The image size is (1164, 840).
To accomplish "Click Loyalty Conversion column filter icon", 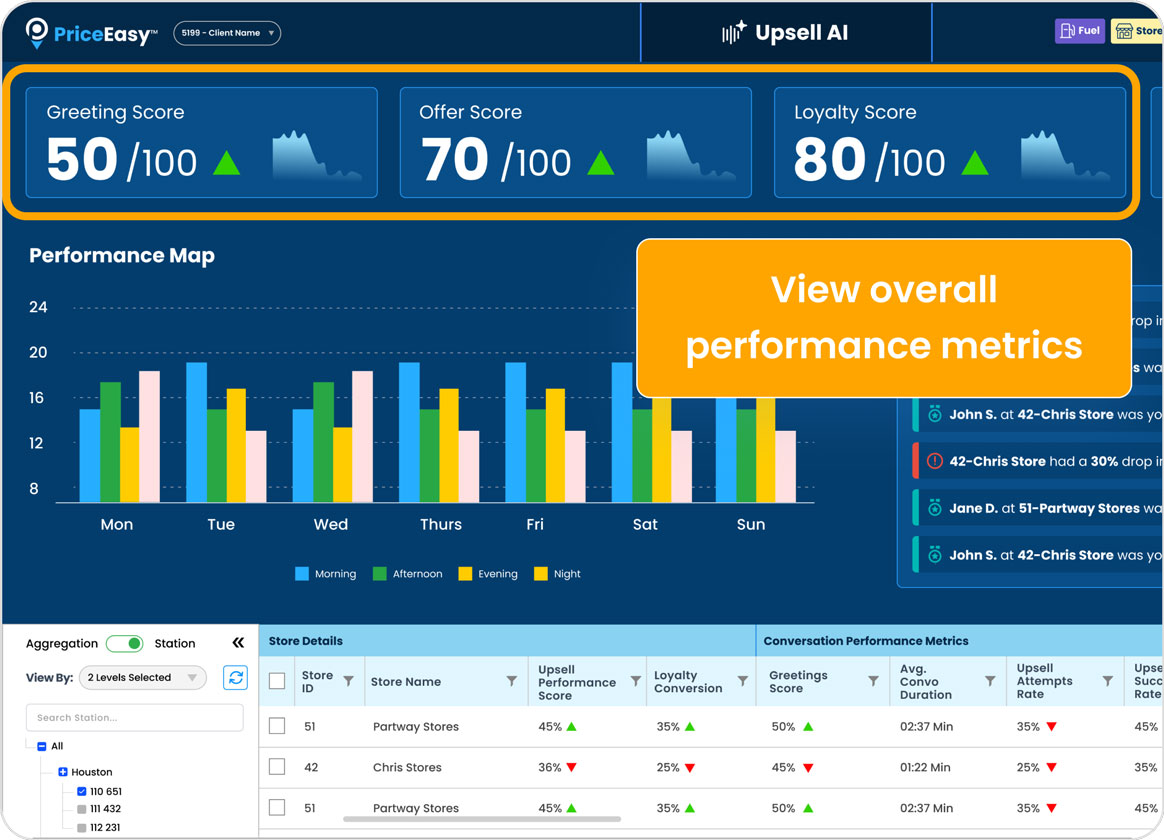I will [743, 681].
